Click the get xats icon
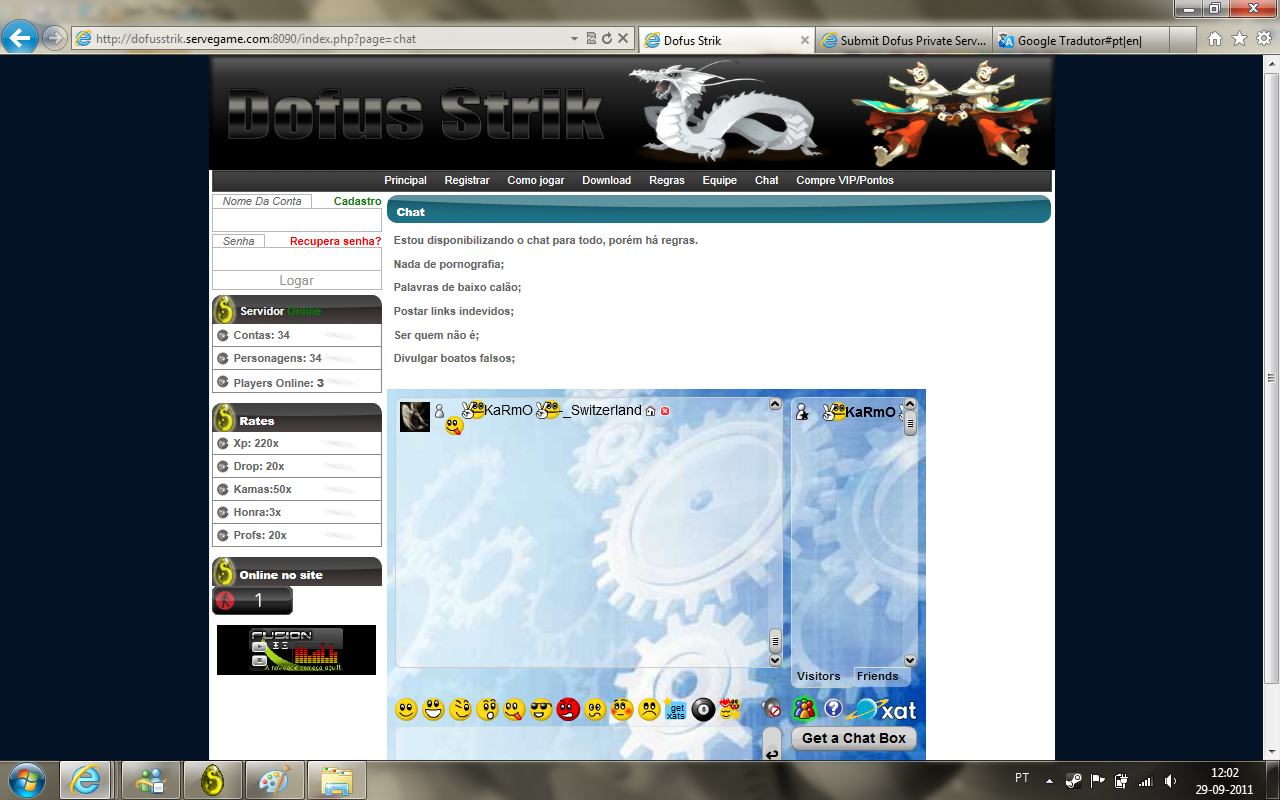This screenshot has width=1280, height=800. pyautogui.click(x=676, y=710)
